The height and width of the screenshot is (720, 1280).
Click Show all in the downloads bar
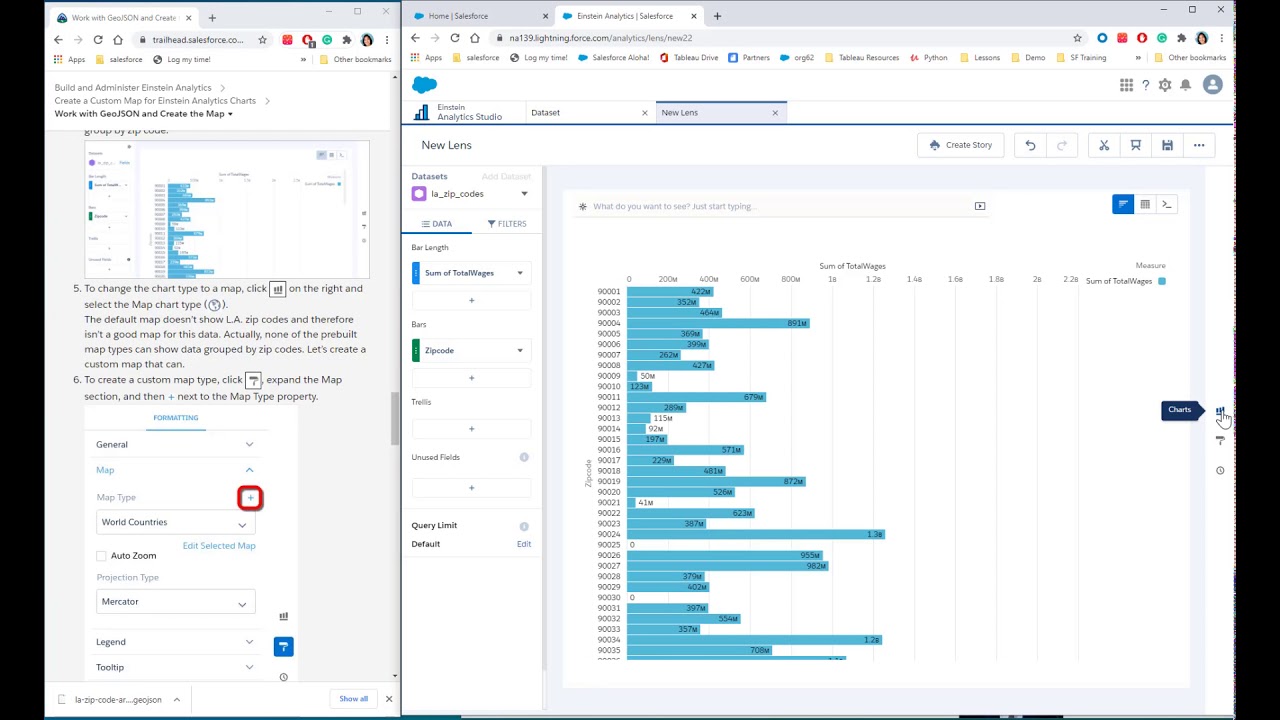pos(353,699)
